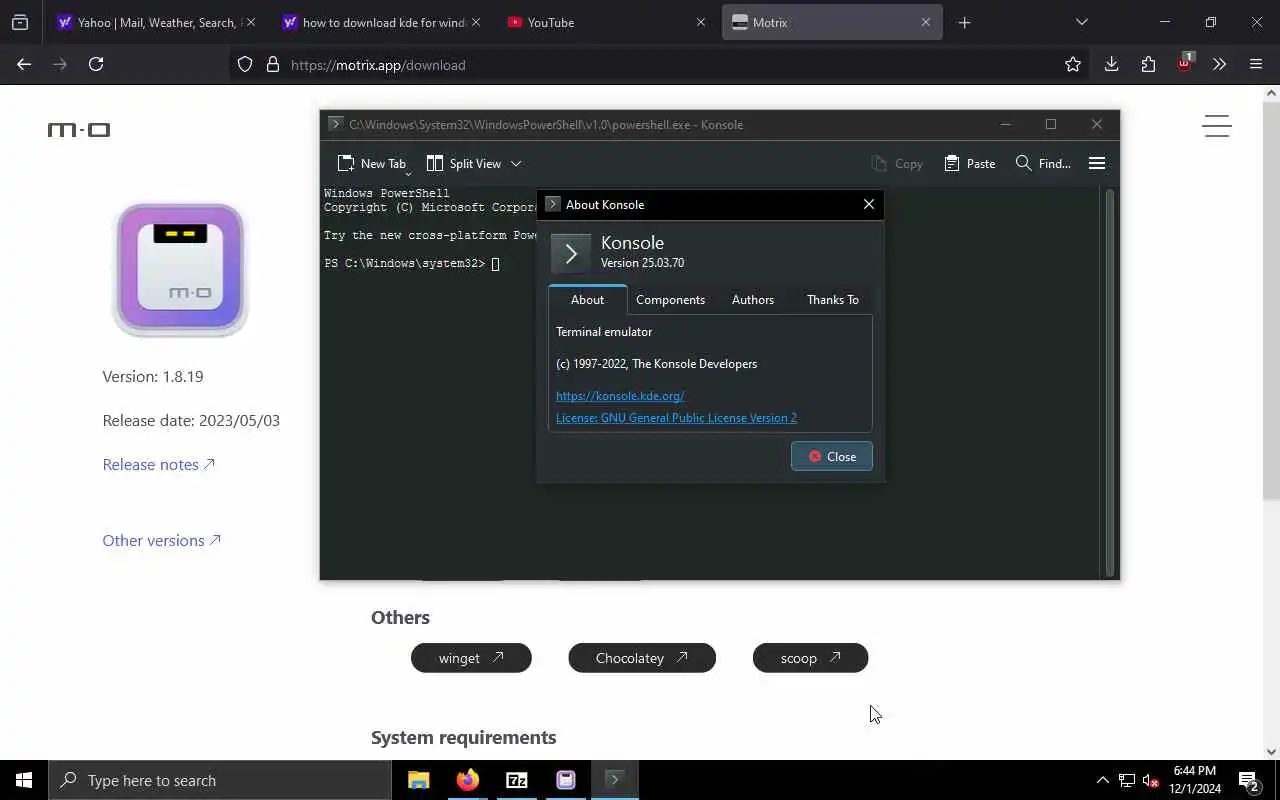Viewport: 1280px width, 800px height.
Task: Open the Motrix page hamburger menu
Action: click(1216, 125)
